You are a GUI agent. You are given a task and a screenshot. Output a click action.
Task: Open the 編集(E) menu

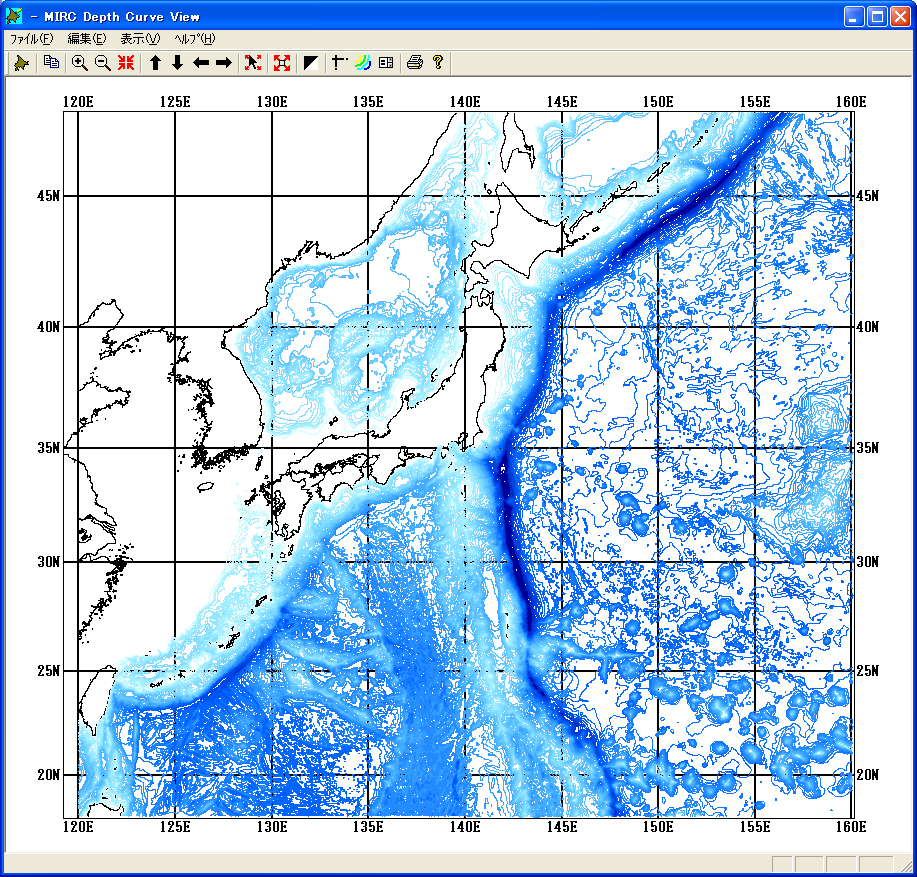pos(86,39)
